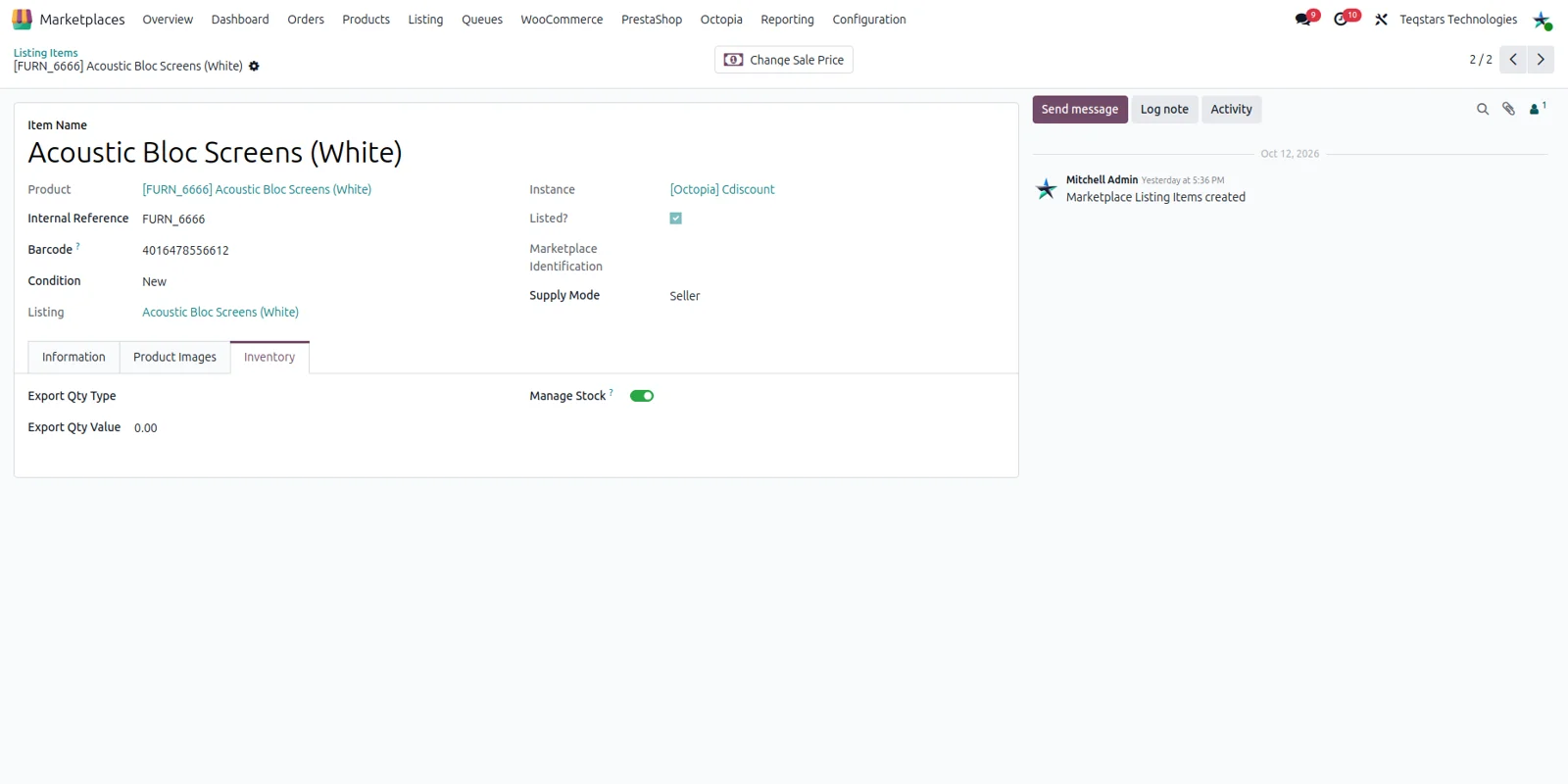
Task: Turn off the Manage Stock switch
Action: [x=642, y=396]
